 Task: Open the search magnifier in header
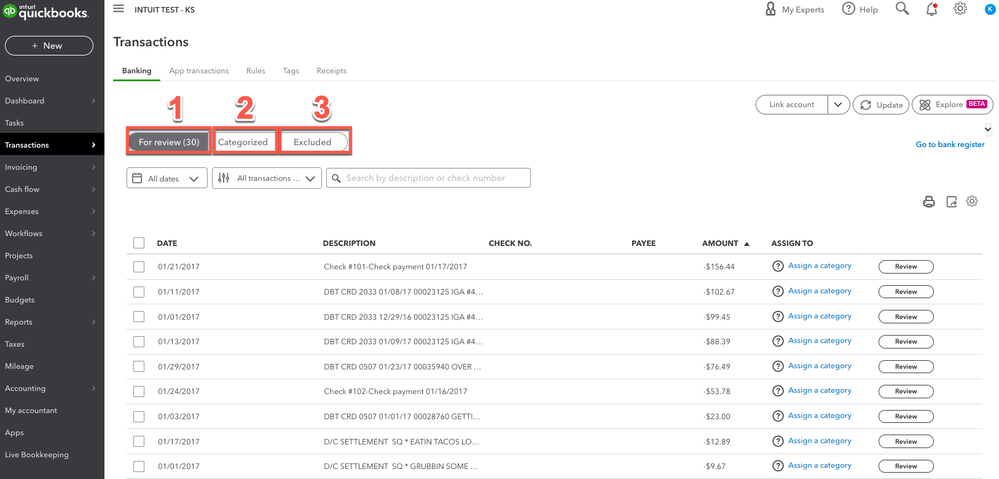902,9
